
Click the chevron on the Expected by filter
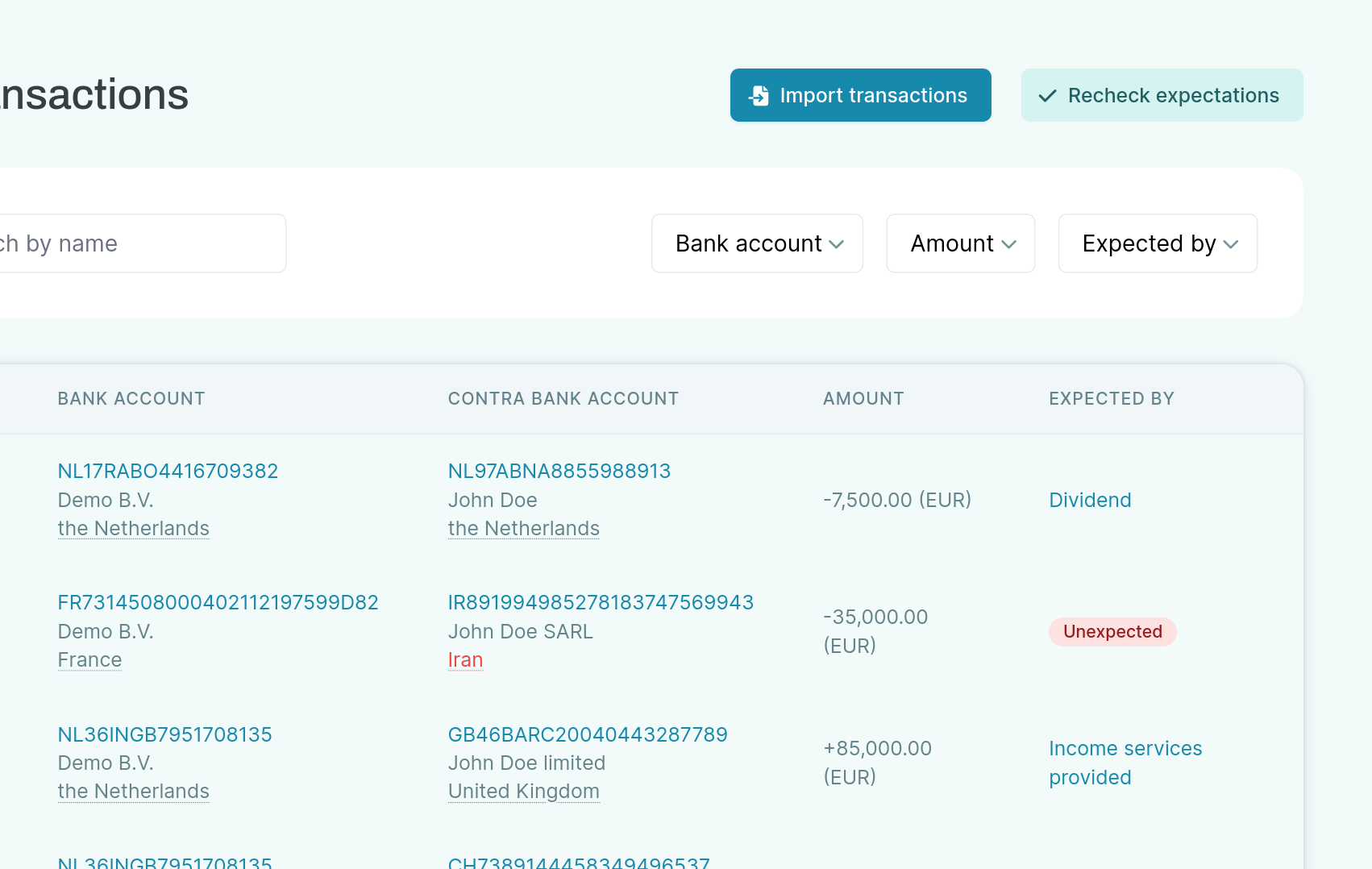1231,243
